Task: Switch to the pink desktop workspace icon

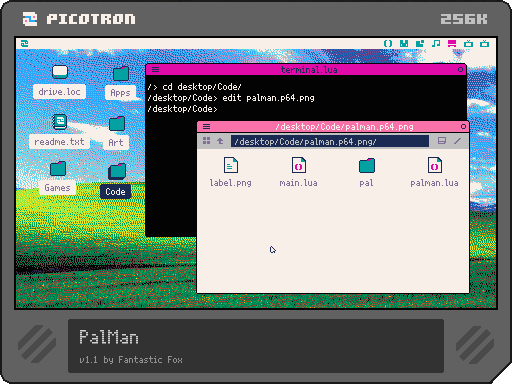Action: 452,43
